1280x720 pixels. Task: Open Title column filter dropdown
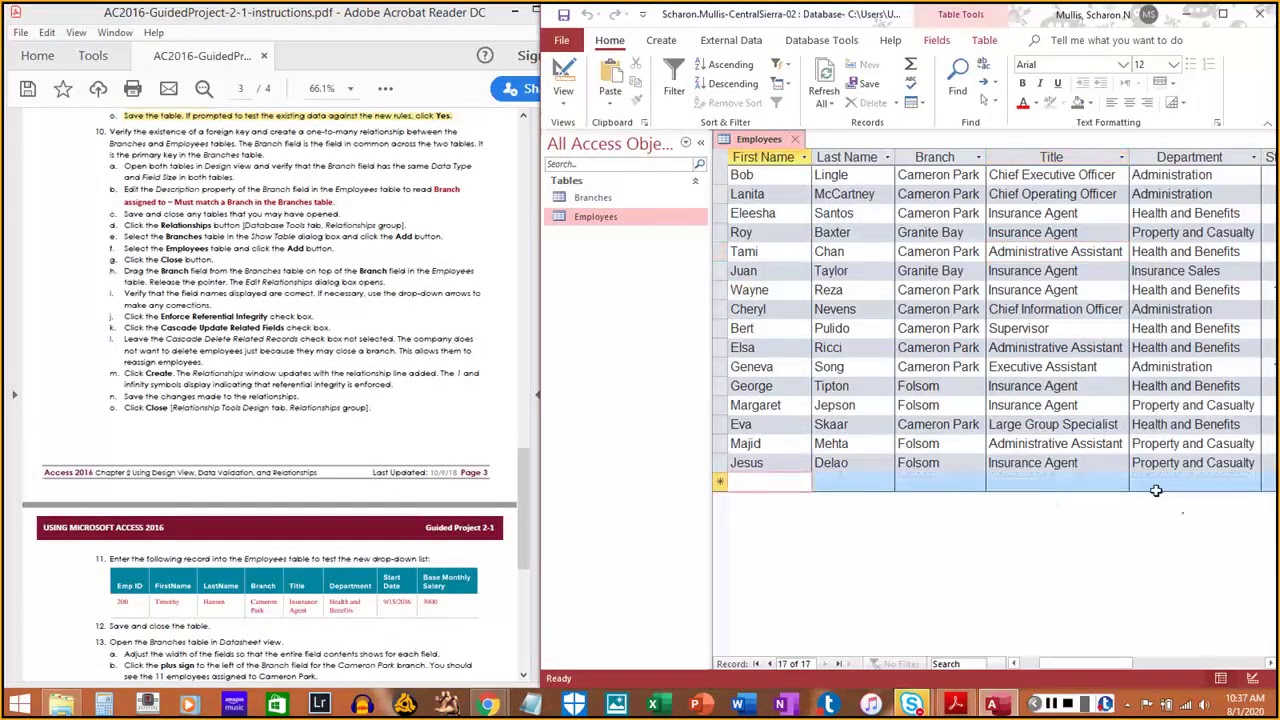1121,158
